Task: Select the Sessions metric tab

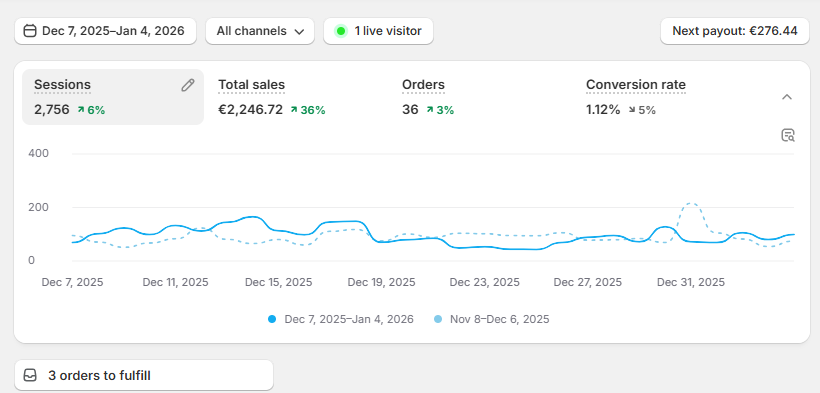Action: click(x=113, y=97)
